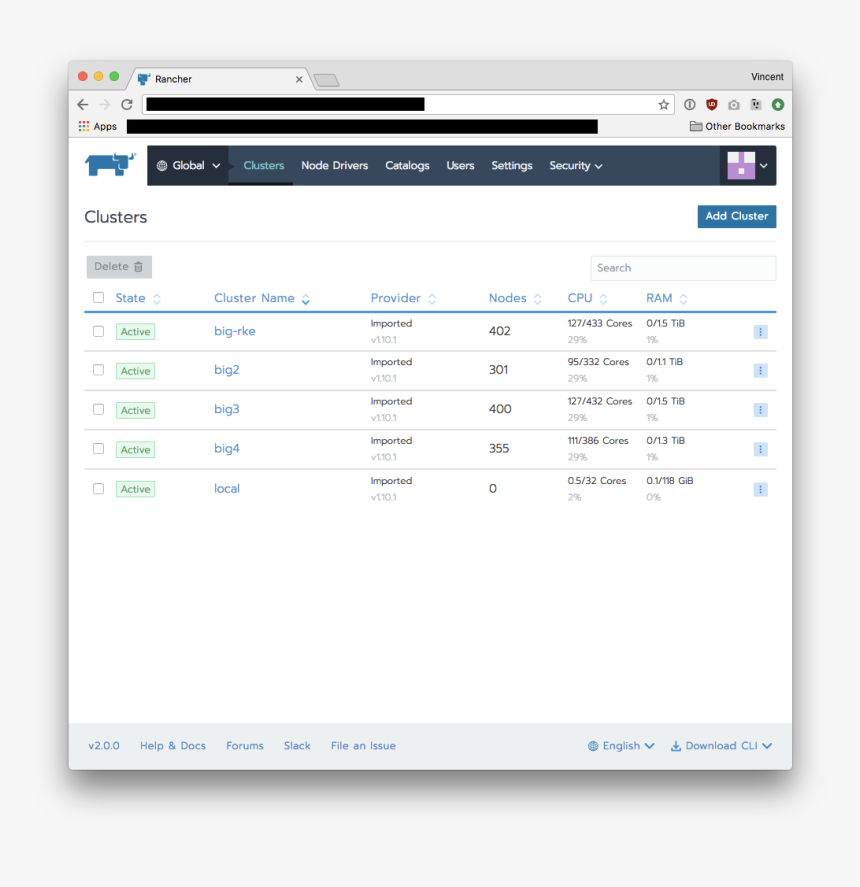Click the cluster Search field
Screen dimensions: 860x887
(x=683, y=268)
